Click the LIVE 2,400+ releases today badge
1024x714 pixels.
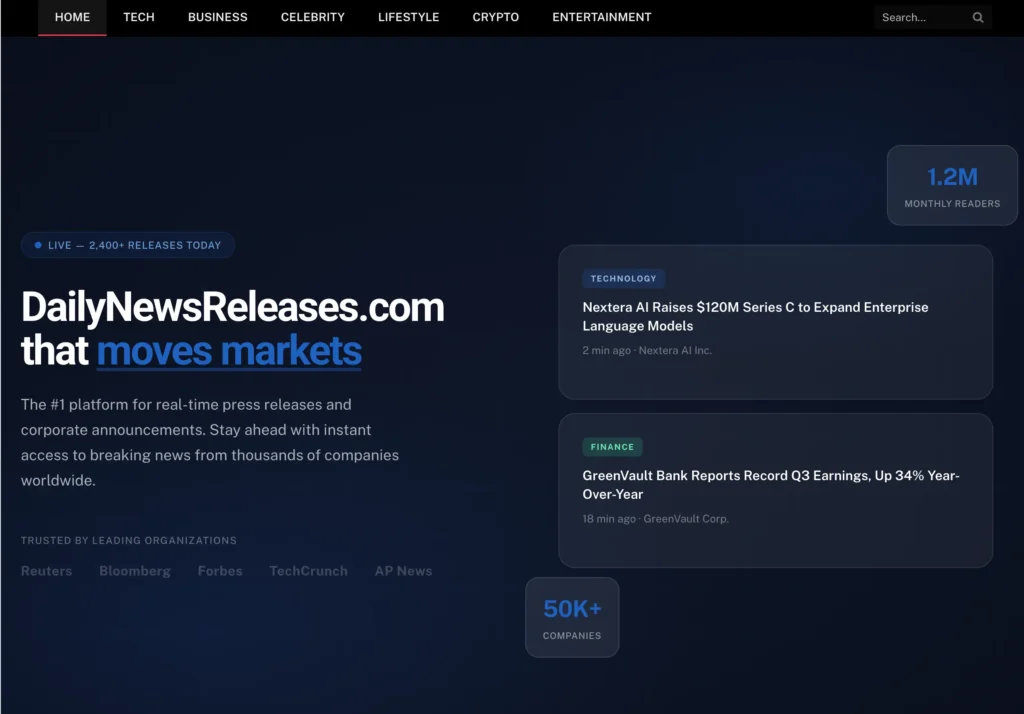click(x=128, y=245)
